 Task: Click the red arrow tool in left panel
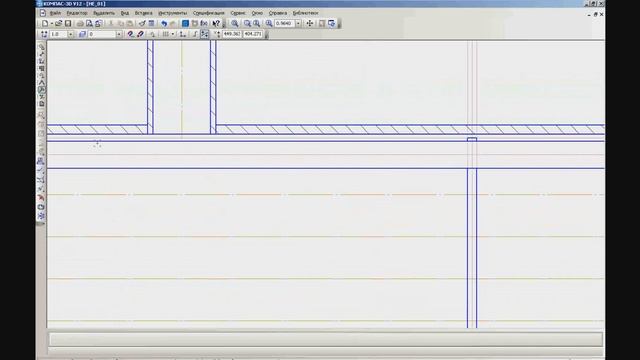[41, 198]
